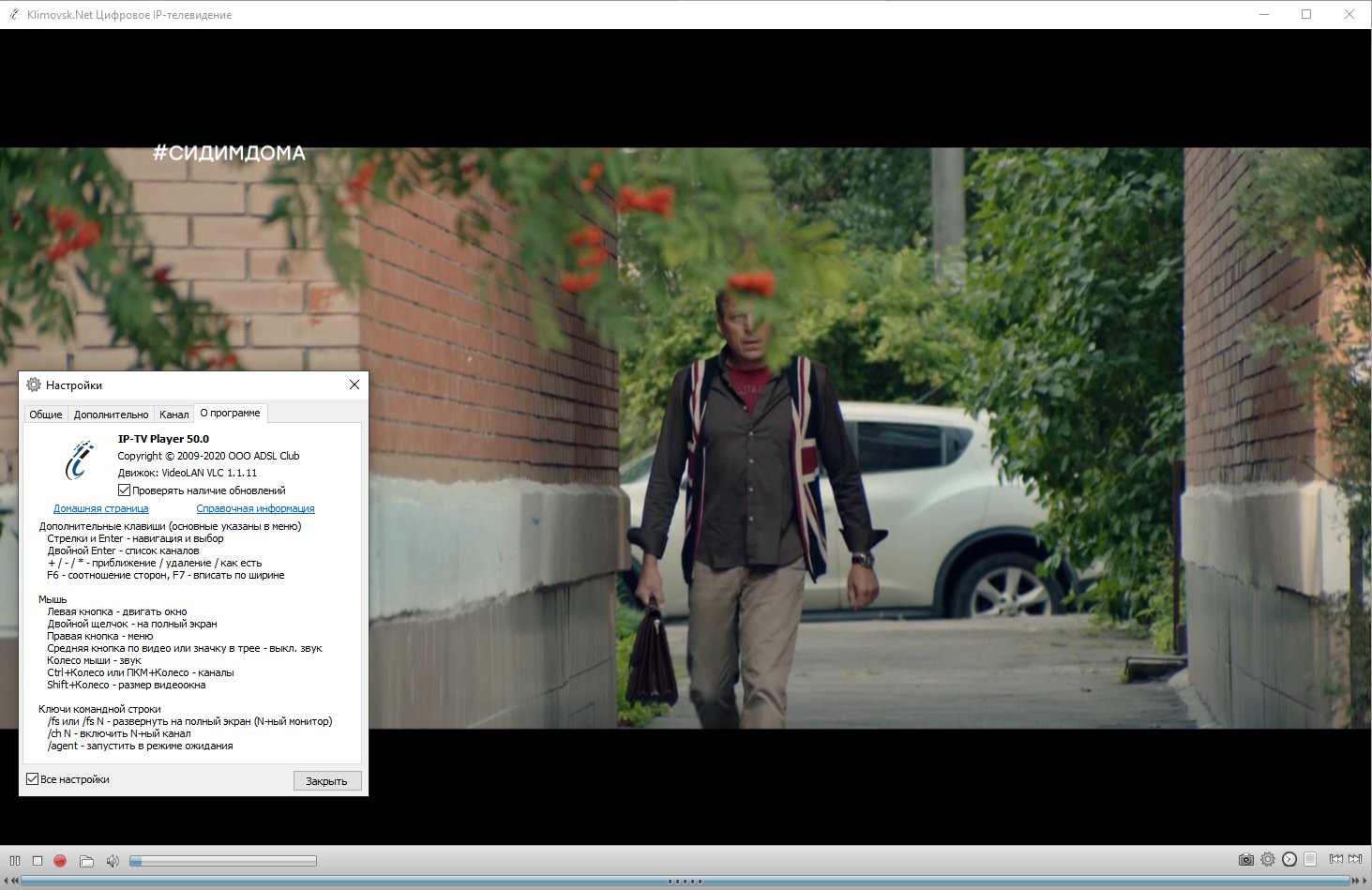Click the Copyright 2009-2020 ООО ADSL Club text
The image size is (1372, 890).
pos(208,456)
